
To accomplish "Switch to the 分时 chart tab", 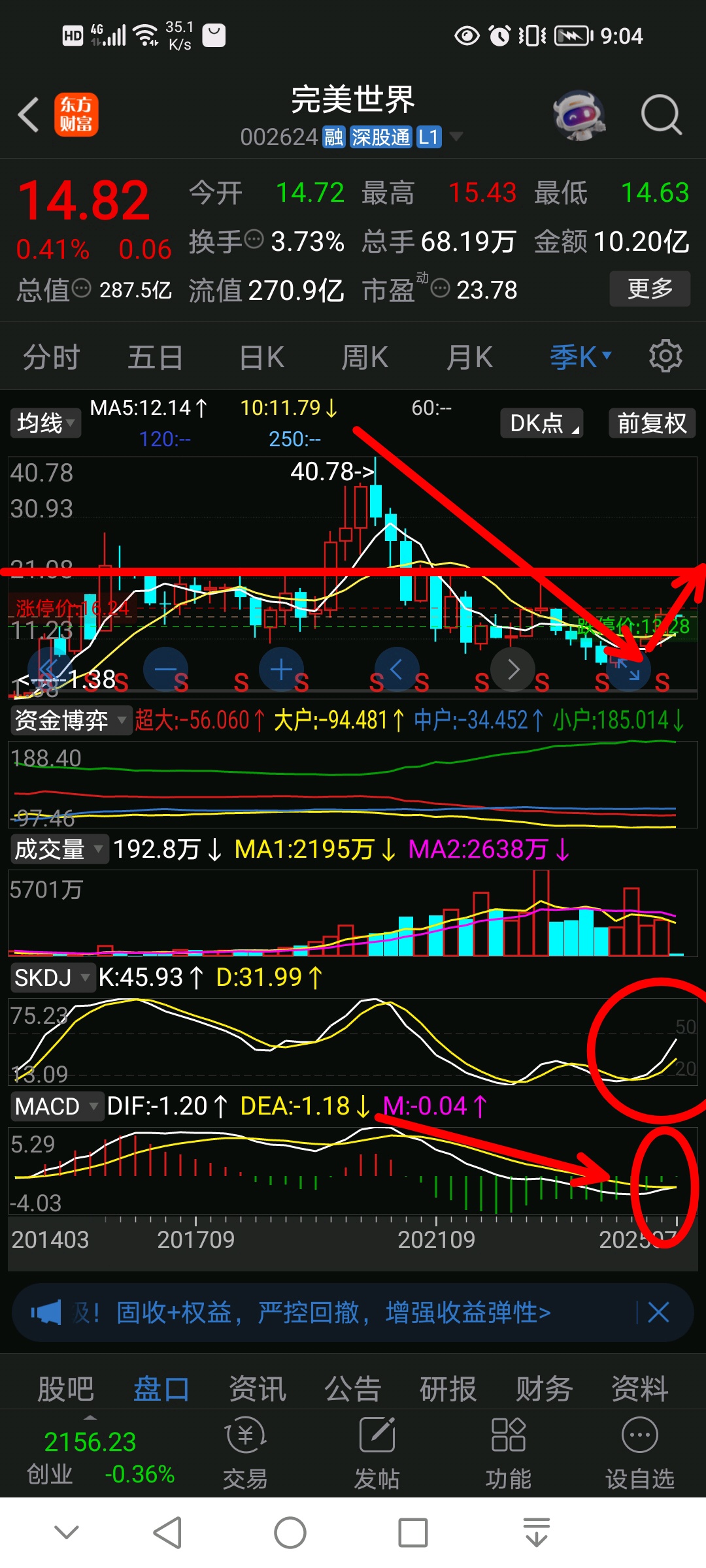I will click(51, 357).
